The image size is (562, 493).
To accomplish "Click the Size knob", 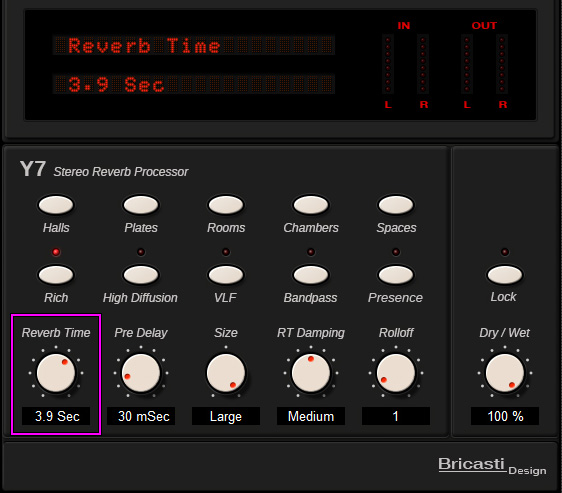I will point(226,373).
